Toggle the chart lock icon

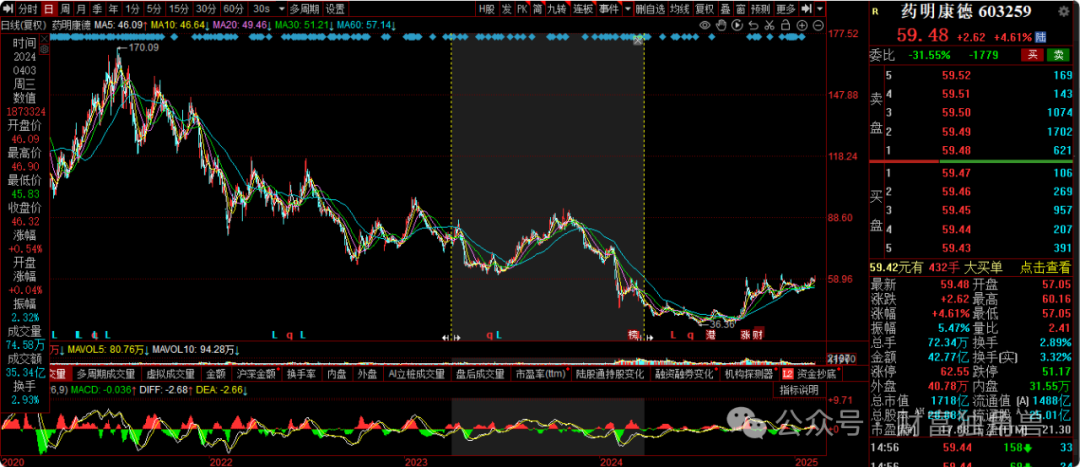785,25
